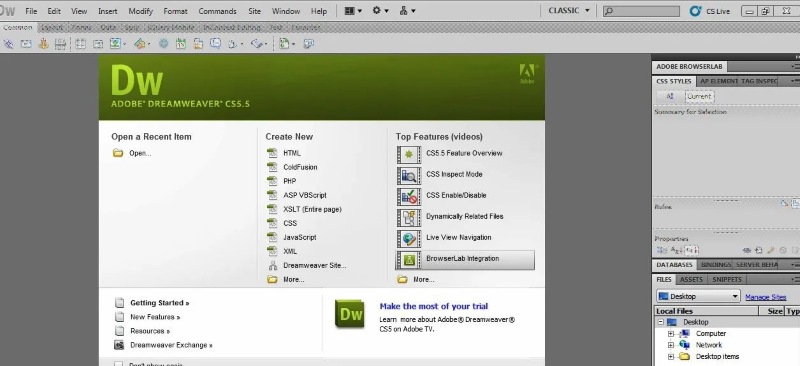The height and width of the screenshot is (366, 800).
Task: Click the Manage Sites link
Action: pos(765,297)
